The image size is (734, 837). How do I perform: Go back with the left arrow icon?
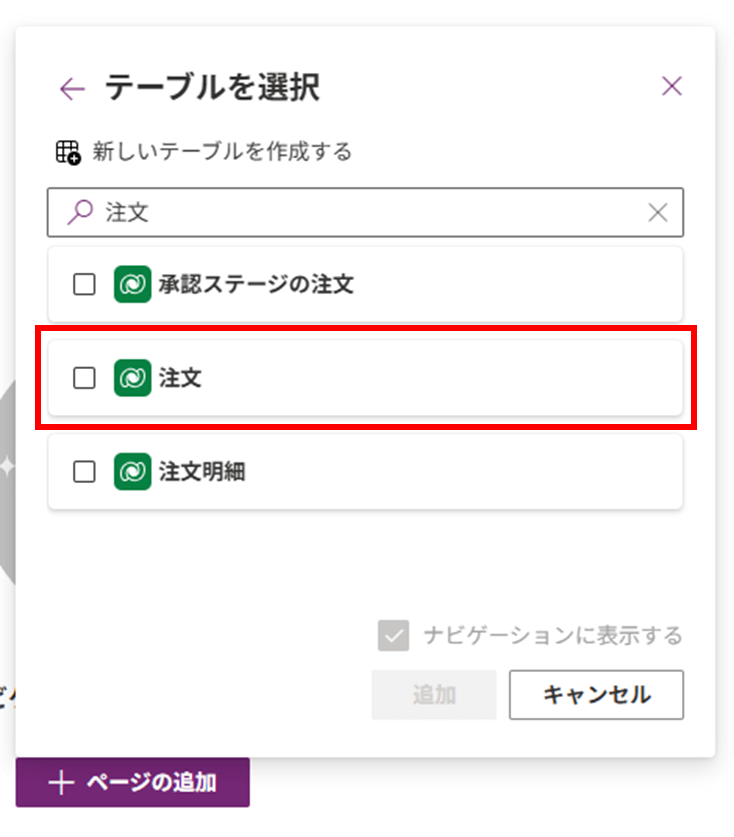click(x=73, y=89)
